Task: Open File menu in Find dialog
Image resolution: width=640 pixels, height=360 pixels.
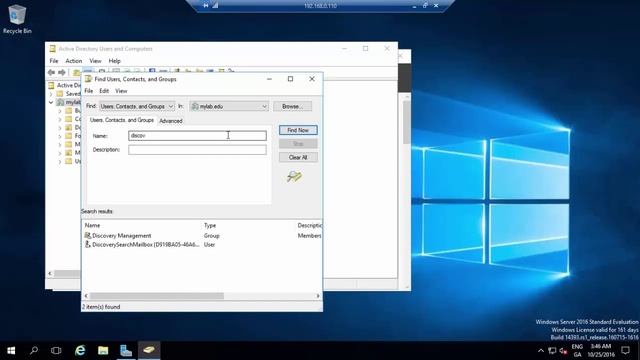Action: pyautogui.click(x=89, y=91)
